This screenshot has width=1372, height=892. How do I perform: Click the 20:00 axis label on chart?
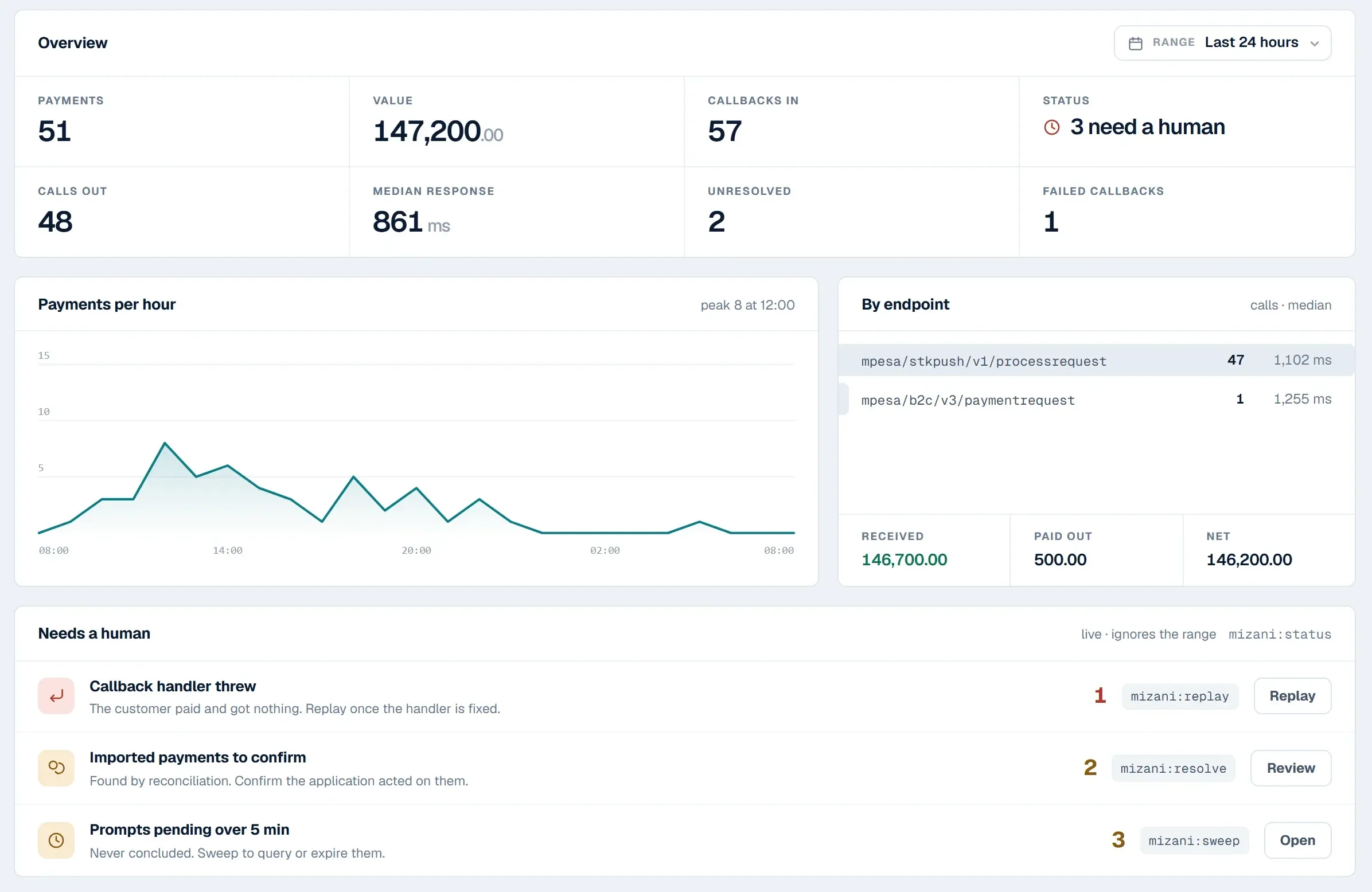coord(416,551)
